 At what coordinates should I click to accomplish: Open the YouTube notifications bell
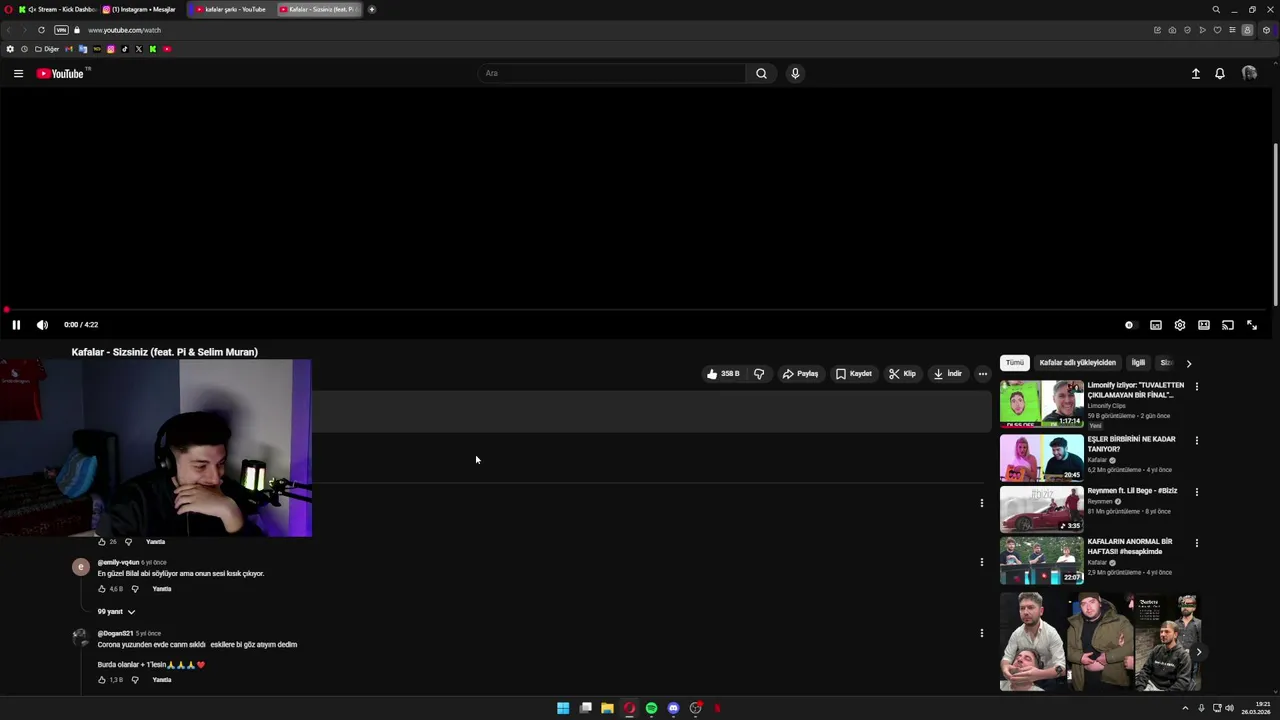tap(1220, 73)
